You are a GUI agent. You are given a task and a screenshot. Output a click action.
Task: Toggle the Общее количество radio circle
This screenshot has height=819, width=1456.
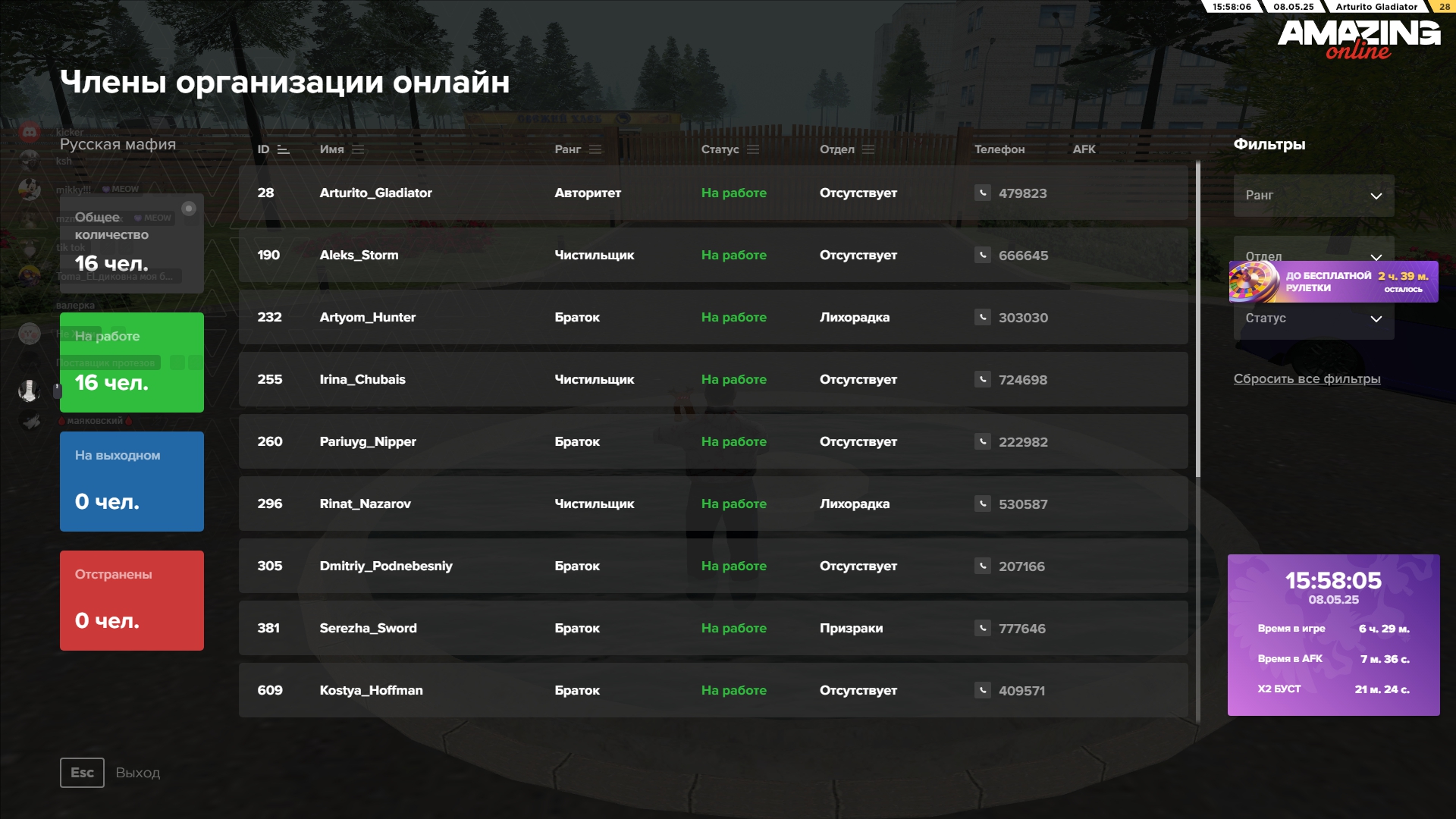click(x=189, y=209)
